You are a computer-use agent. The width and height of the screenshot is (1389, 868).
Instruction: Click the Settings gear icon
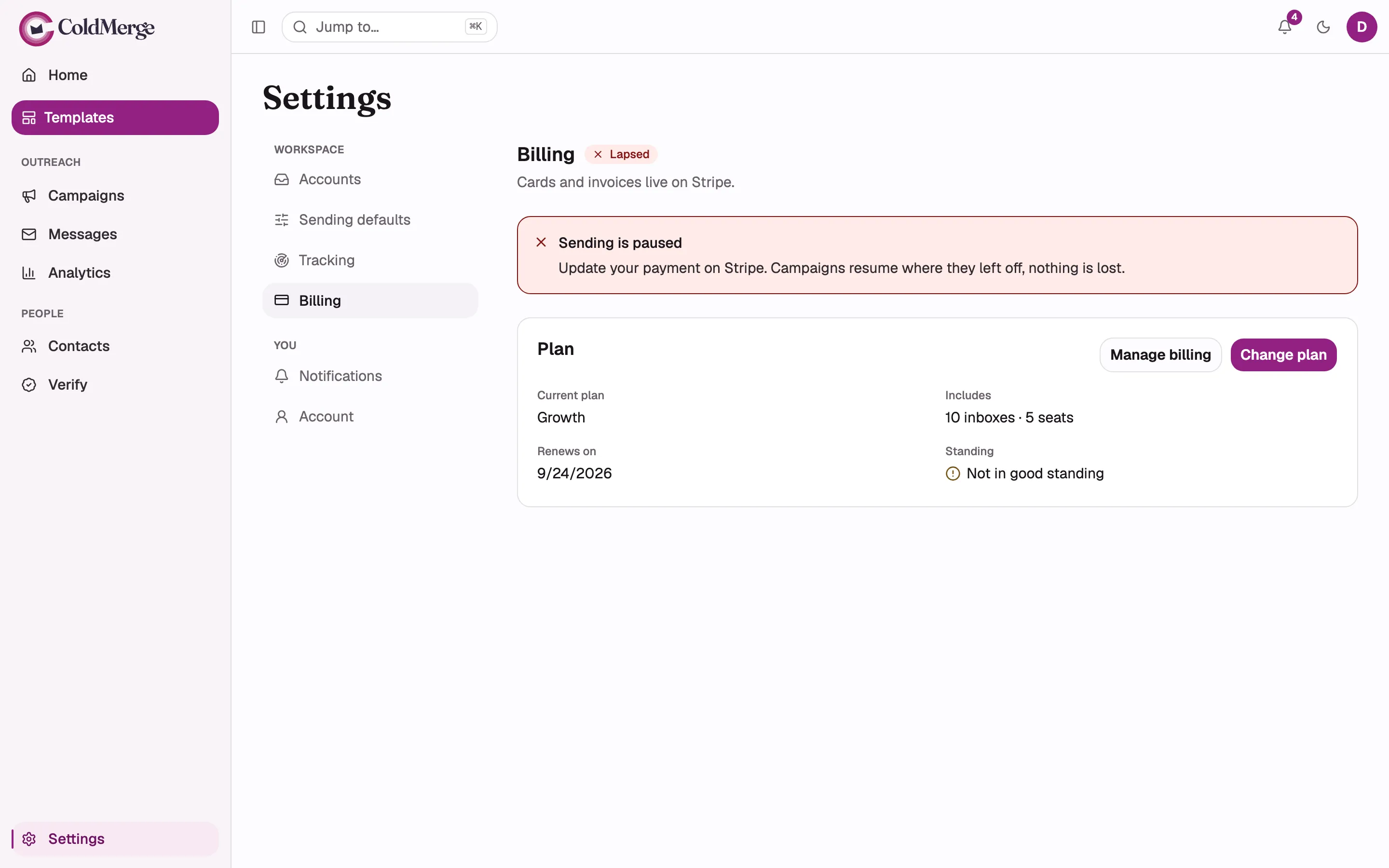(29, 839)
